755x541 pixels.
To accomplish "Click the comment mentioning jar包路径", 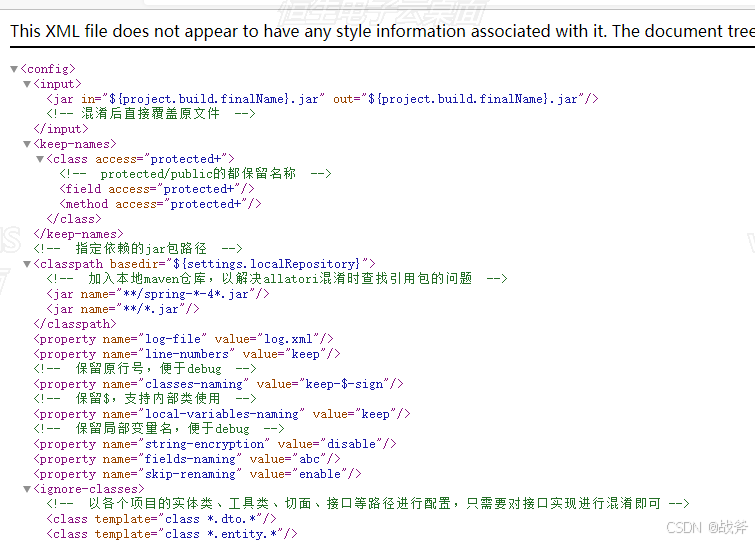I will [x=138, y=249].
